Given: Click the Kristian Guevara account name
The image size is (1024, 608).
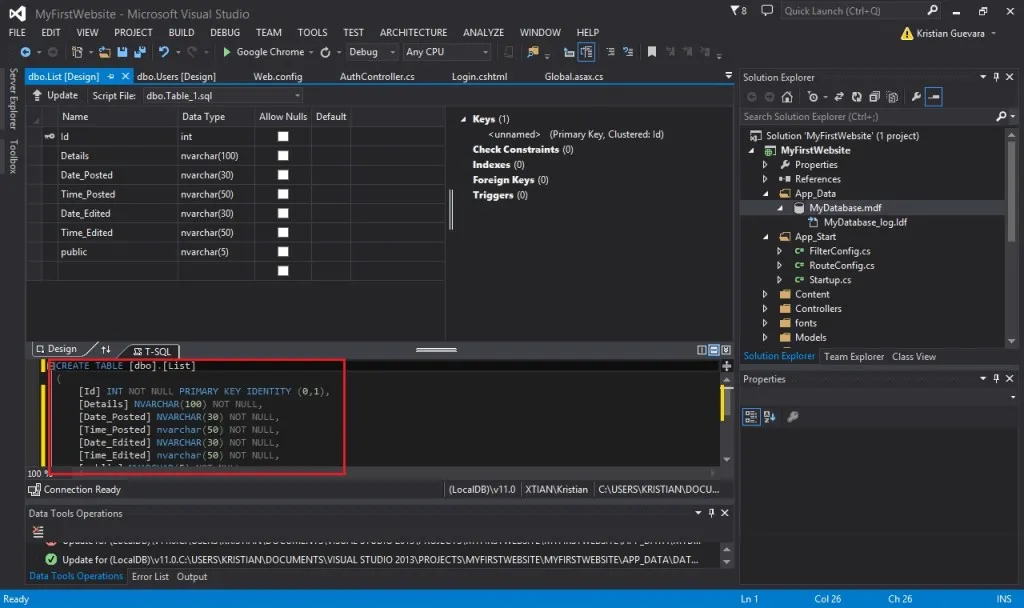Looking at the screenshot, I should click(x=950, y=33).
